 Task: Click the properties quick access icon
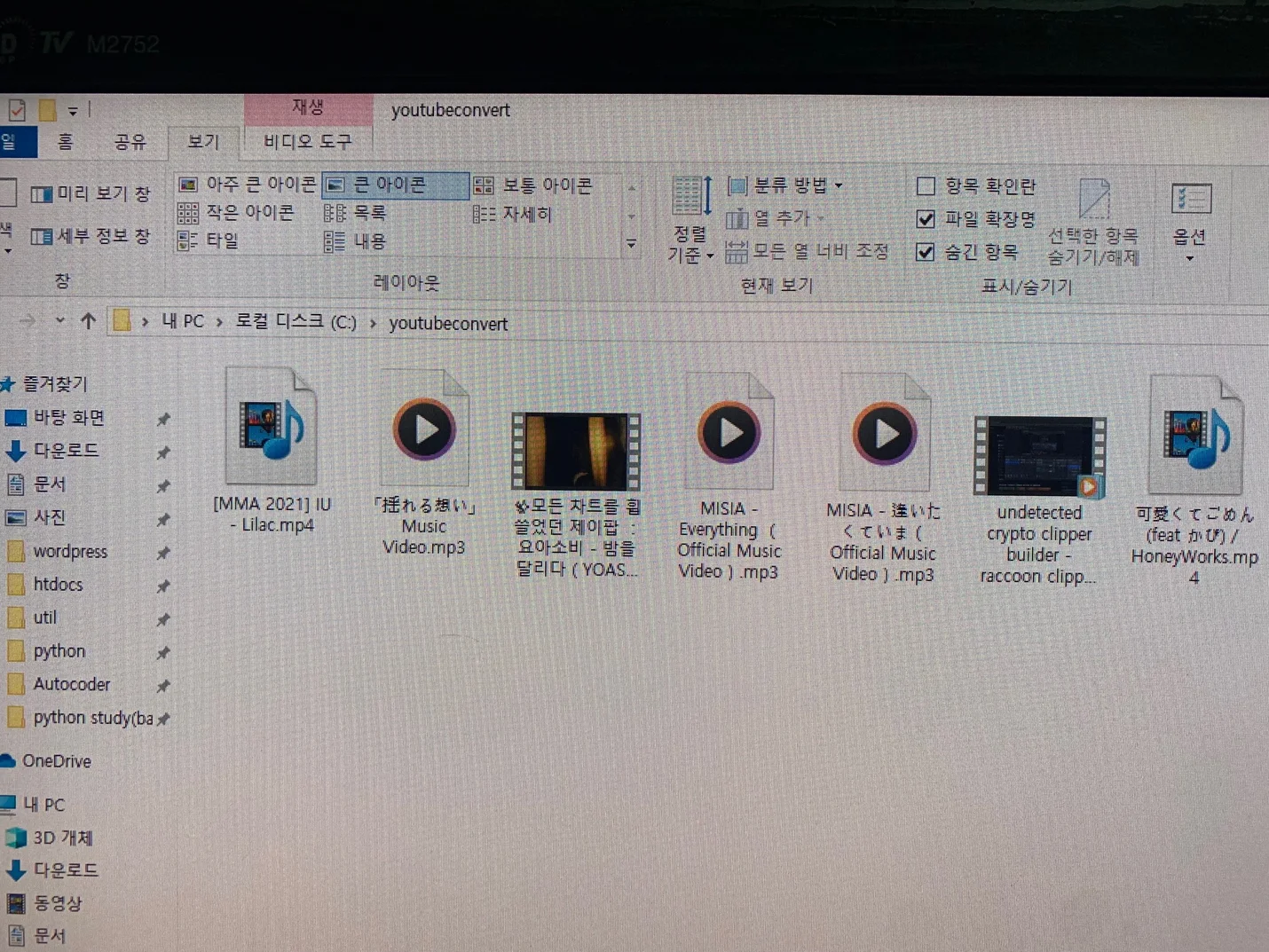pyautogui.click(x=17, y=110)
